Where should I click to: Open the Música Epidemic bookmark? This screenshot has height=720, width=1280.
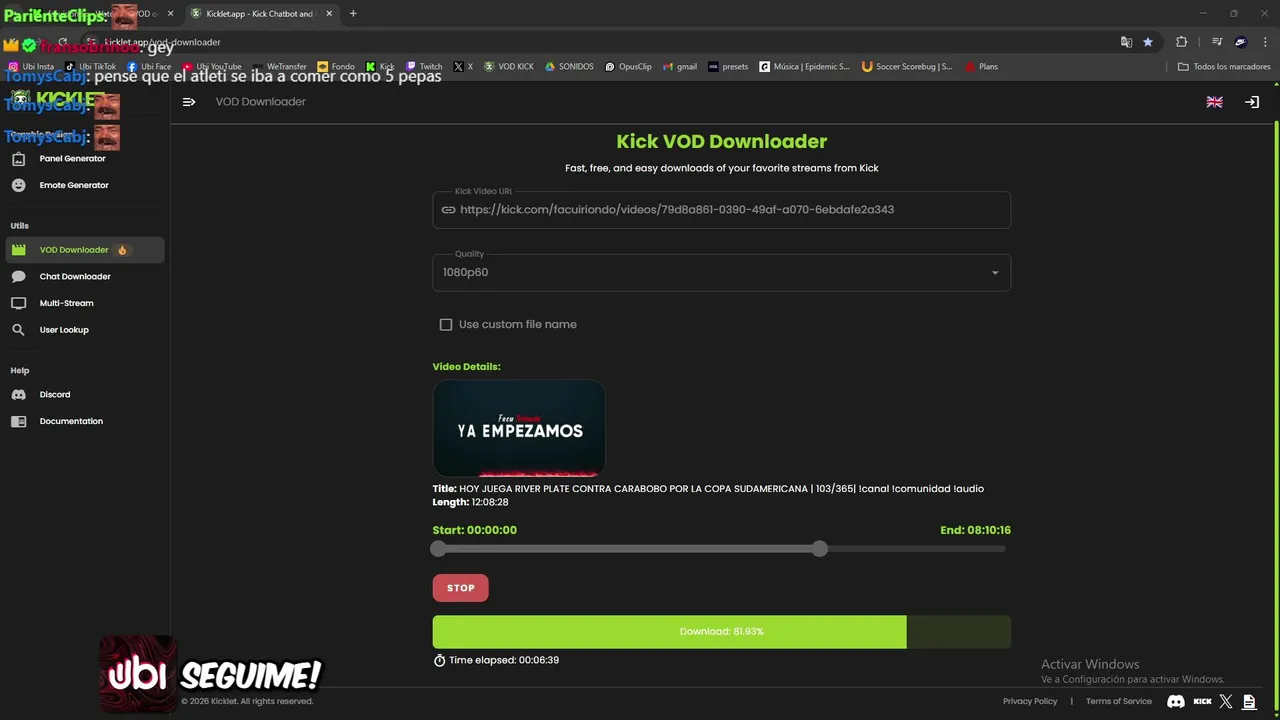pyautogui.click(x=804, y=67)
